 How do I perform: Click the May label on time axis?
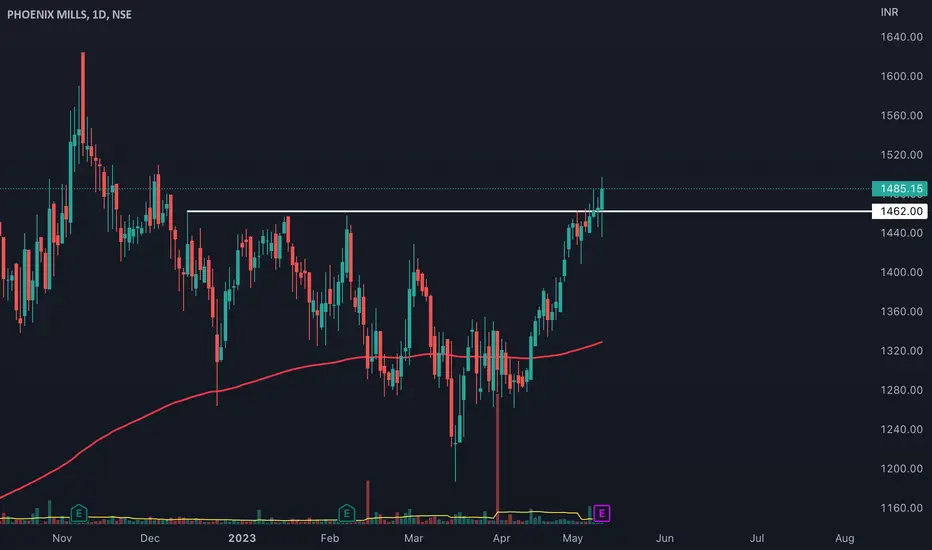[572, 538]
